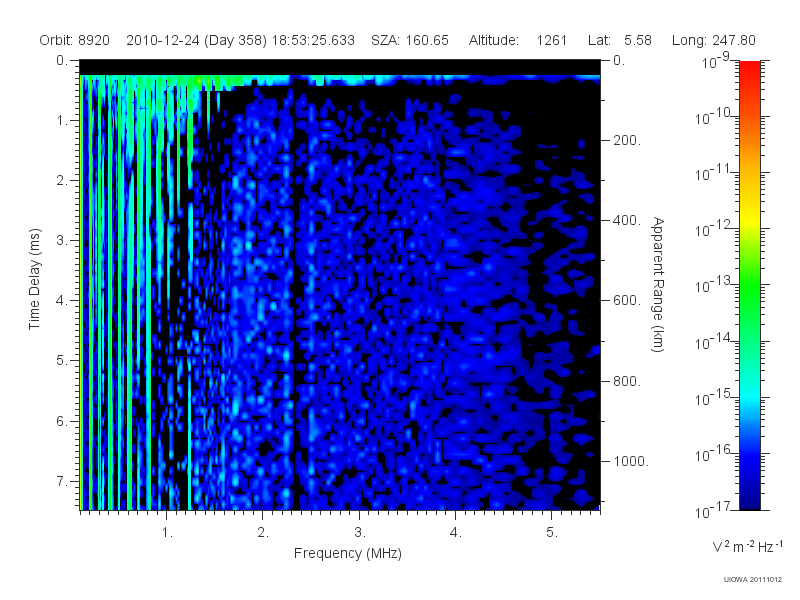Click the colorbar label 10⁻⁹
The height and width of the screenshot is (600, 800).
pyautogui.click(x=716, y=61)
